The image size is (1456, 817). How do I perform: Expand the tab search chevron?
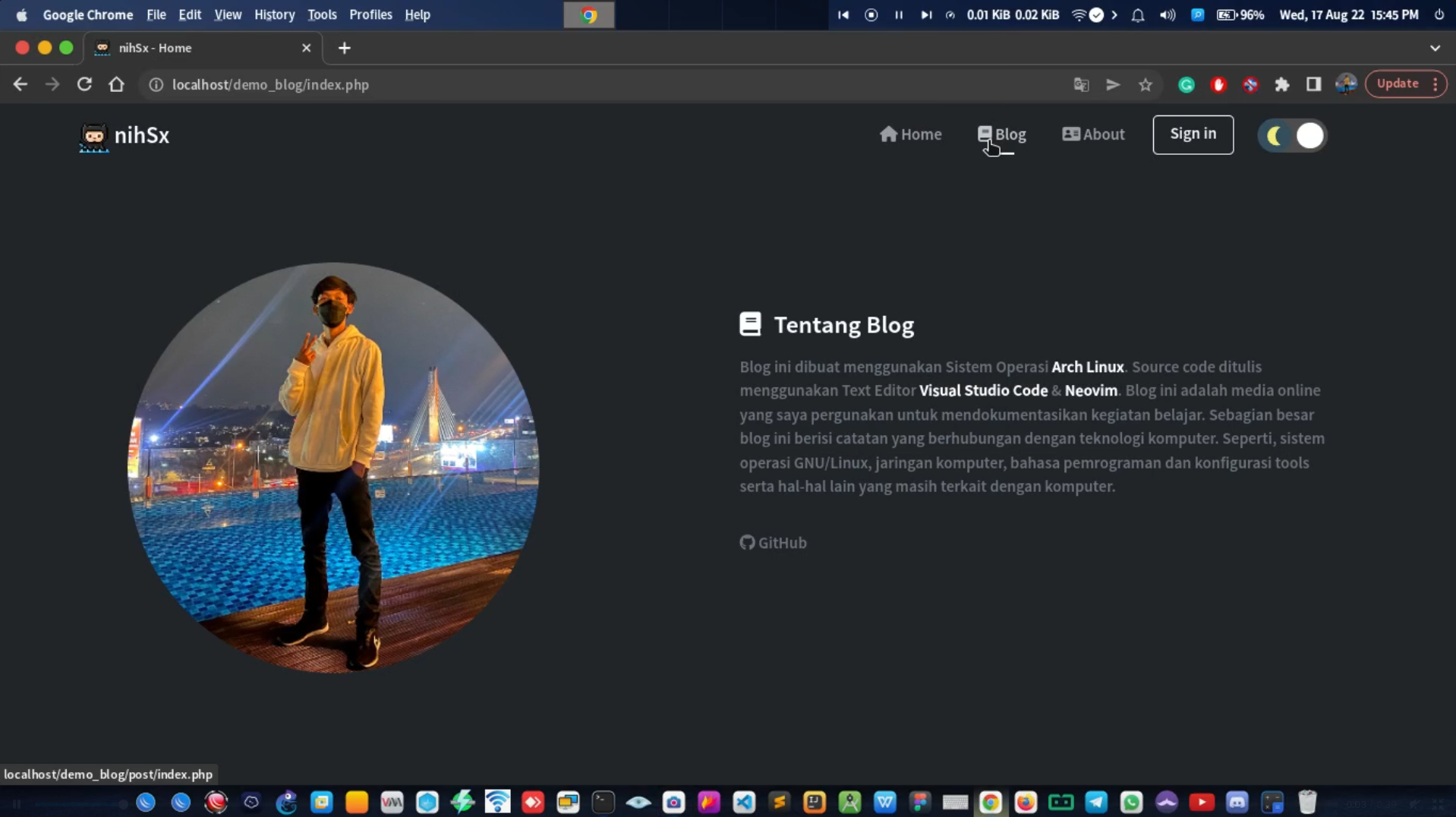tap(1434, 48)
